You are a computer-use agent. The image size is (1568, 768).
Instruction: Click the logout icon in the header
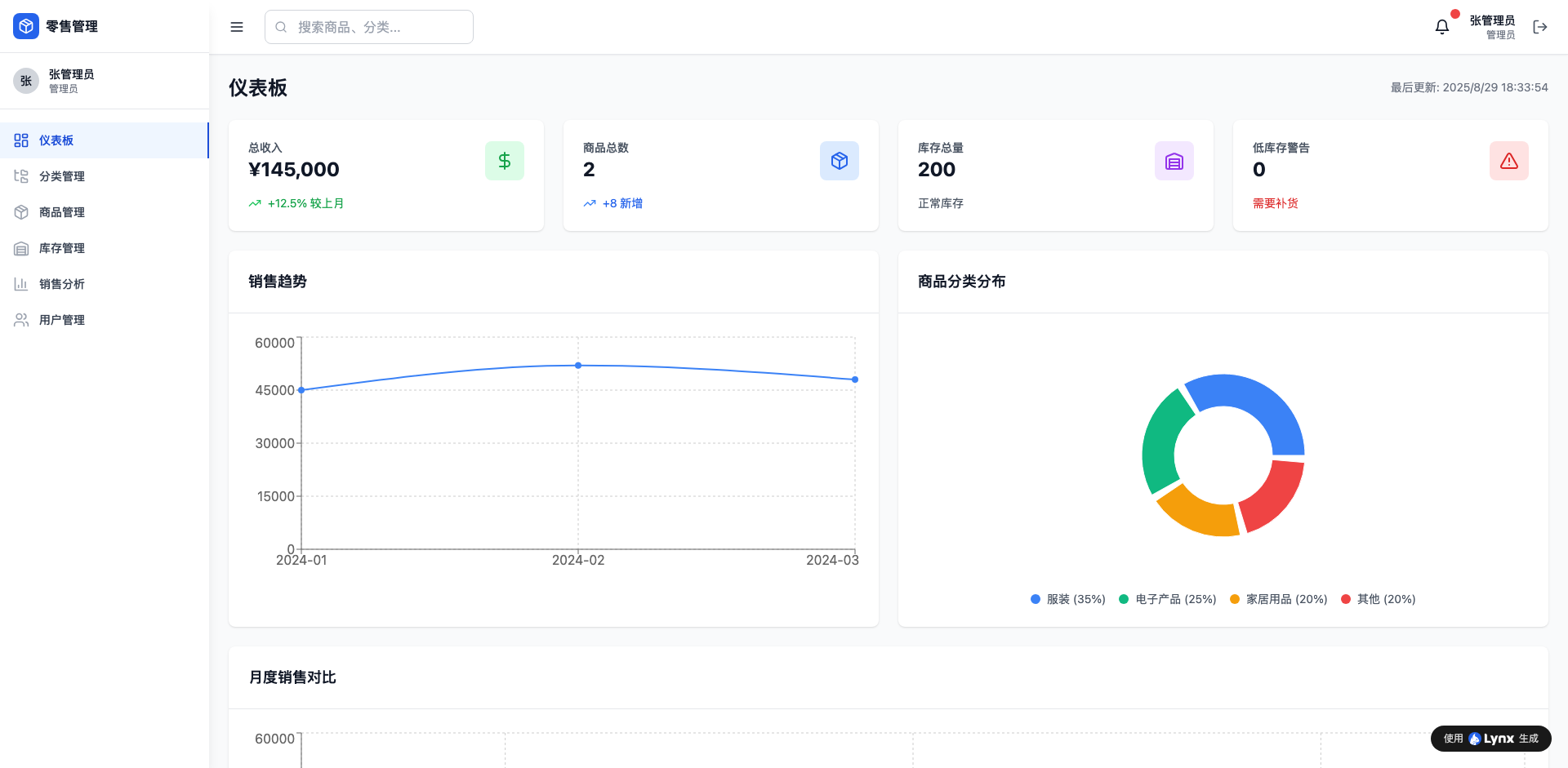[1540, 27]
